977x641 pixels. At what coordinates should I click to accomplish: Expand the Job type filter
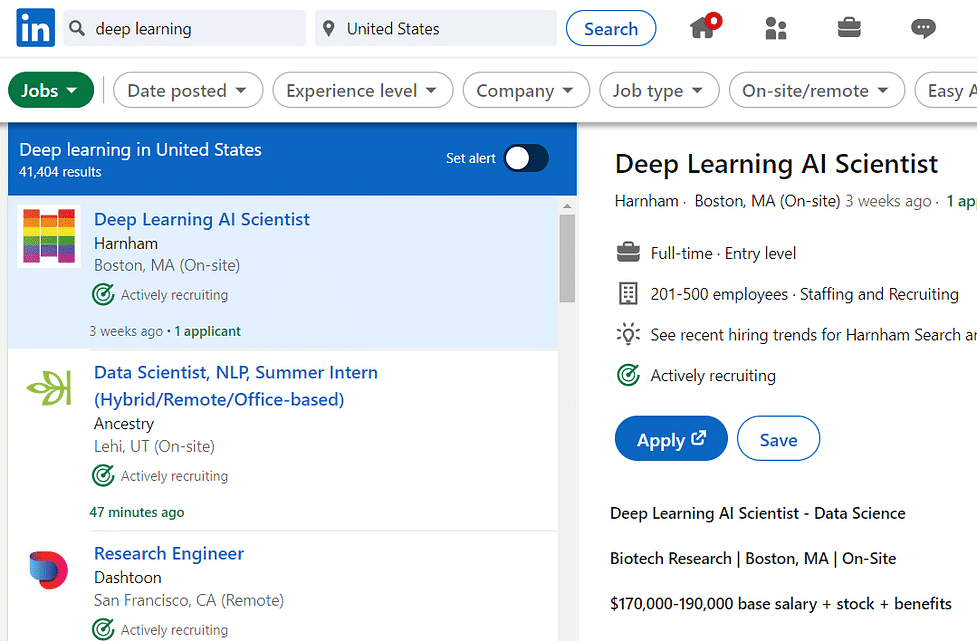coord(659,90)
